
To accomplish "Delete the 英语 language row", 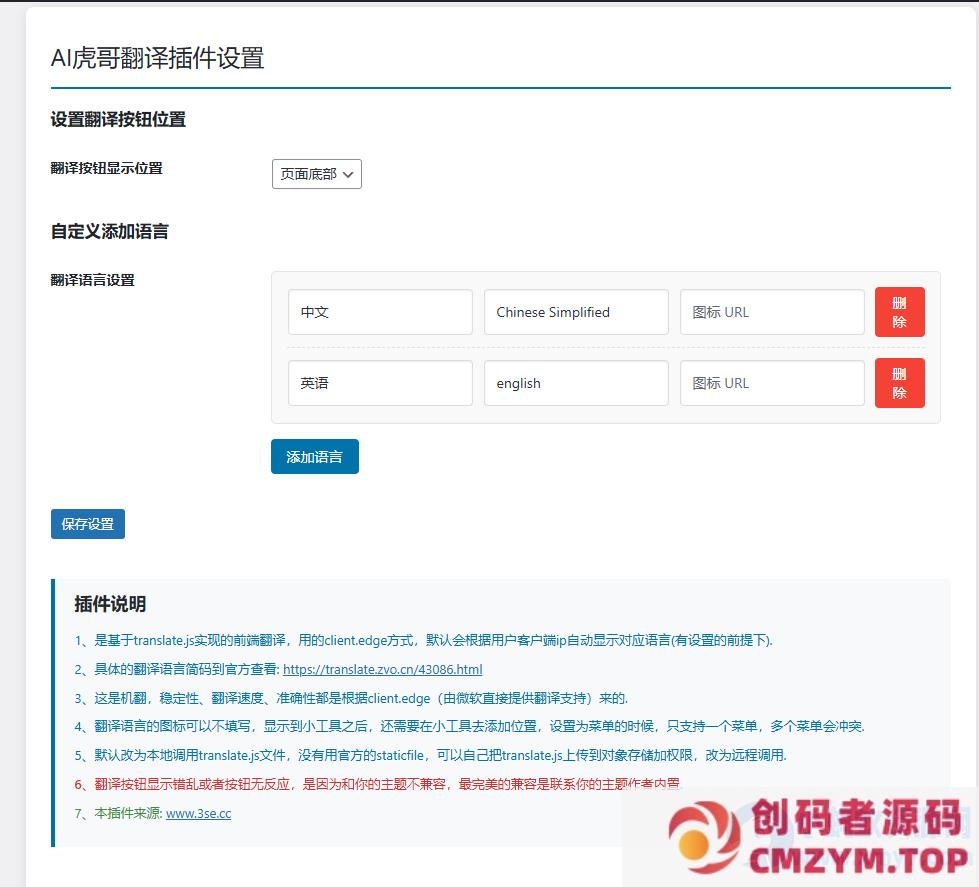I will [x=899, y=383].
